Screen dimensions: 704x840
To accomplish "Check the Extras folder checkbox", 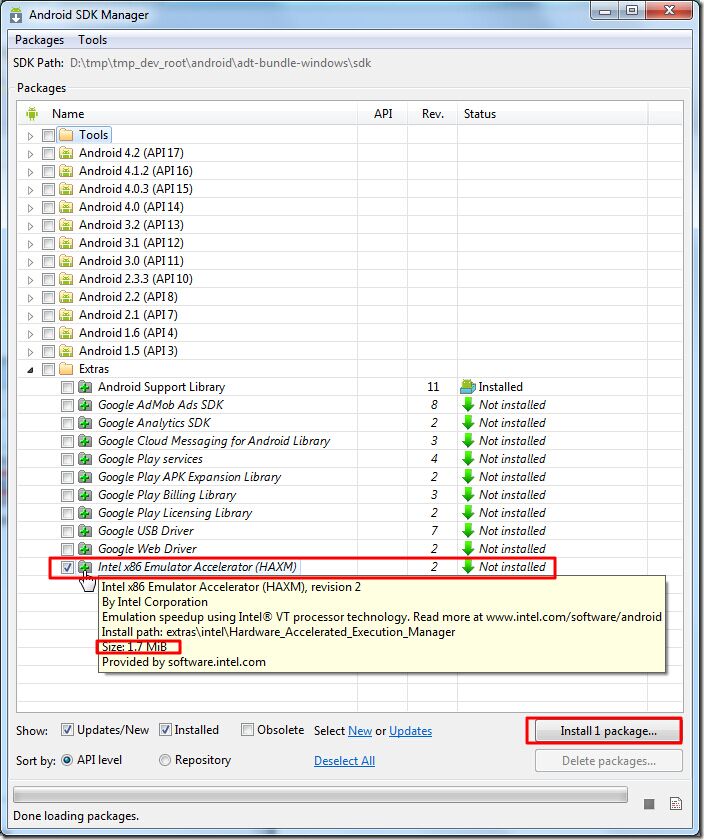I will [48, 369].
